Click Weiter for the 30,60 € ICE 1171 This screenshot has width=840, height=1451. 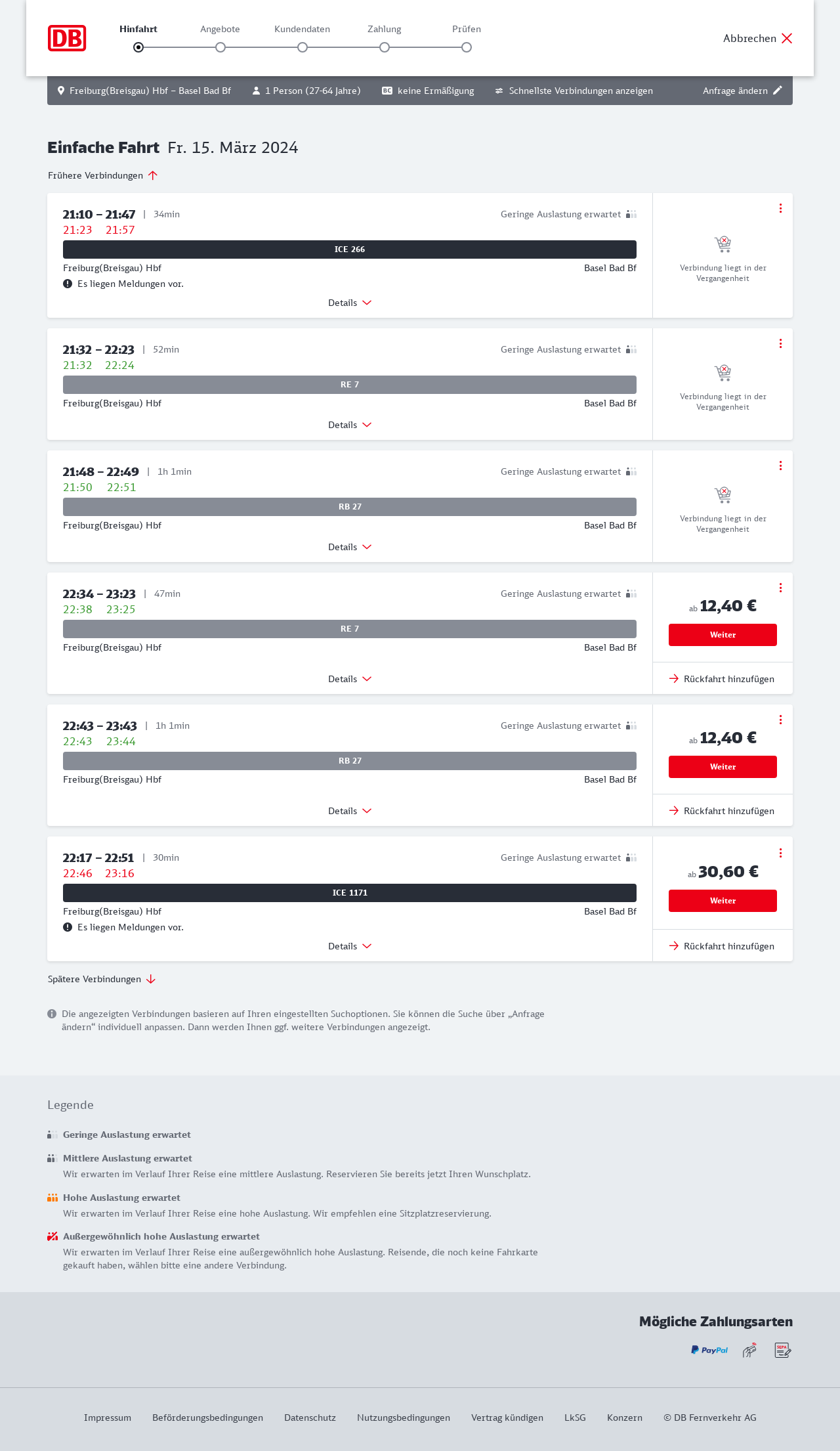tap(723, 901)
